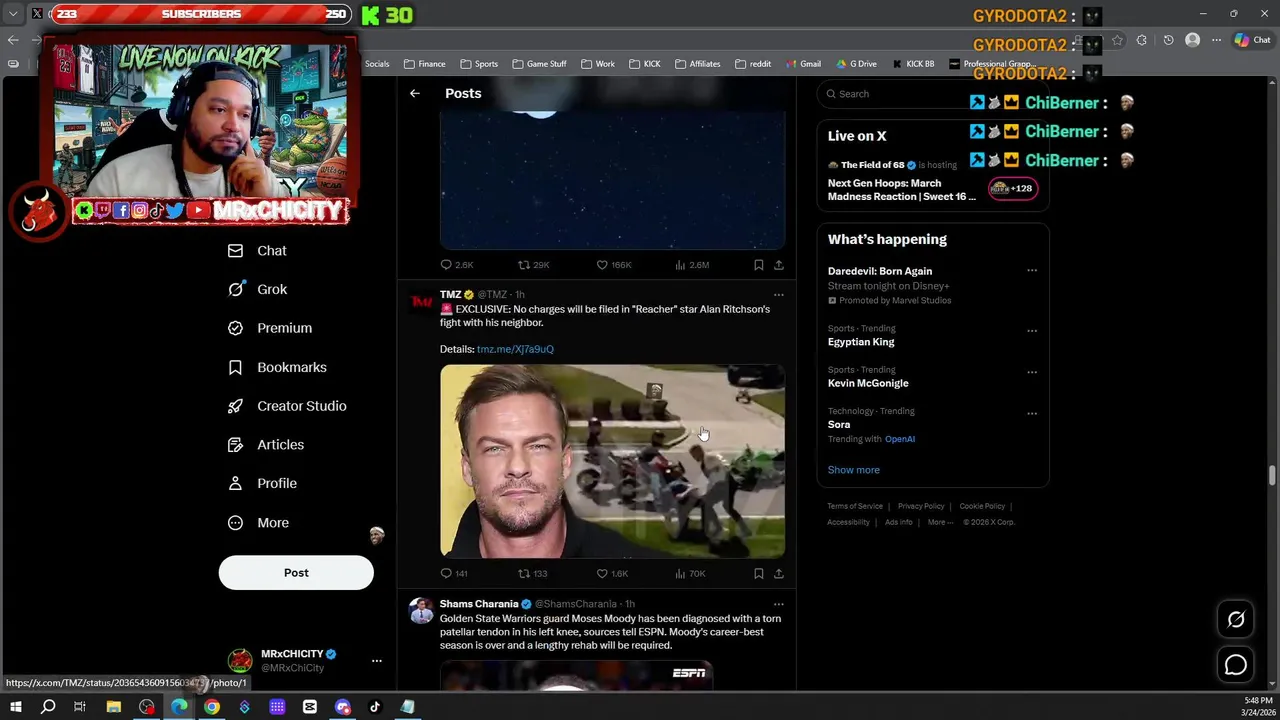
Task: Open Shams Charania post options menu
Action: (x=778, y=604)
